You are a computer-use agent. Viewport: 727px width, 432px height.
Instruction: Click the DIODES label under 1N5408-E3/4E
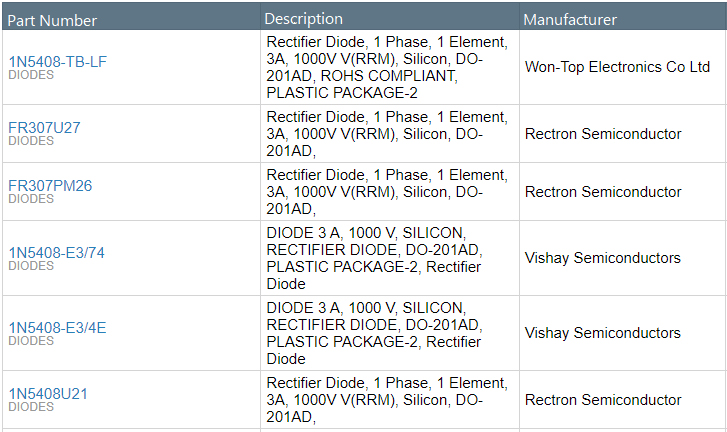(31, 341)
